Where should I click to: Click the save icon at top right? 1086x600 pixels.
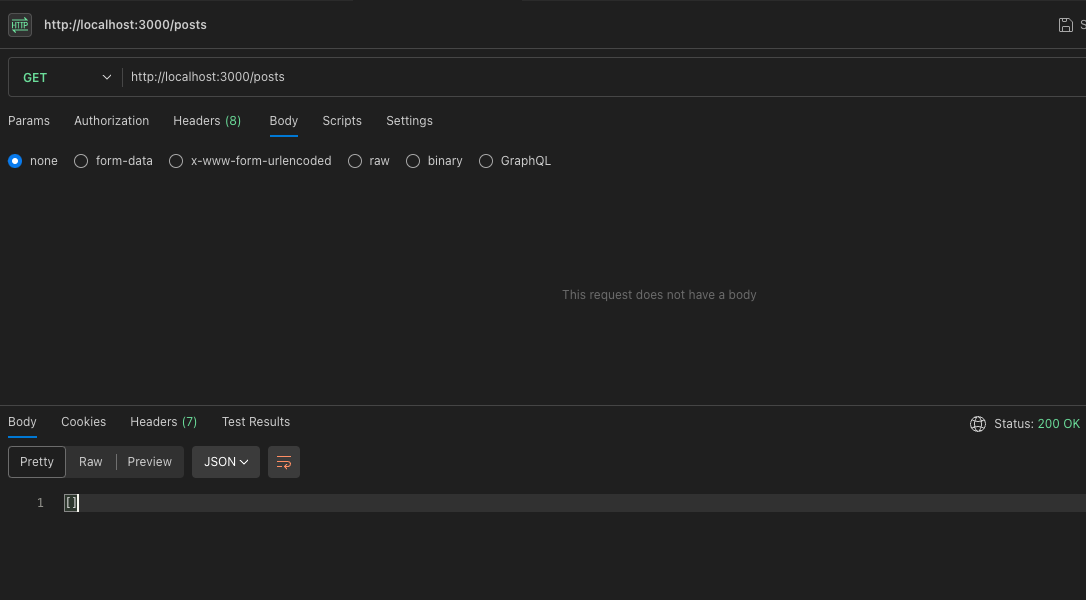pos(1065,26)
